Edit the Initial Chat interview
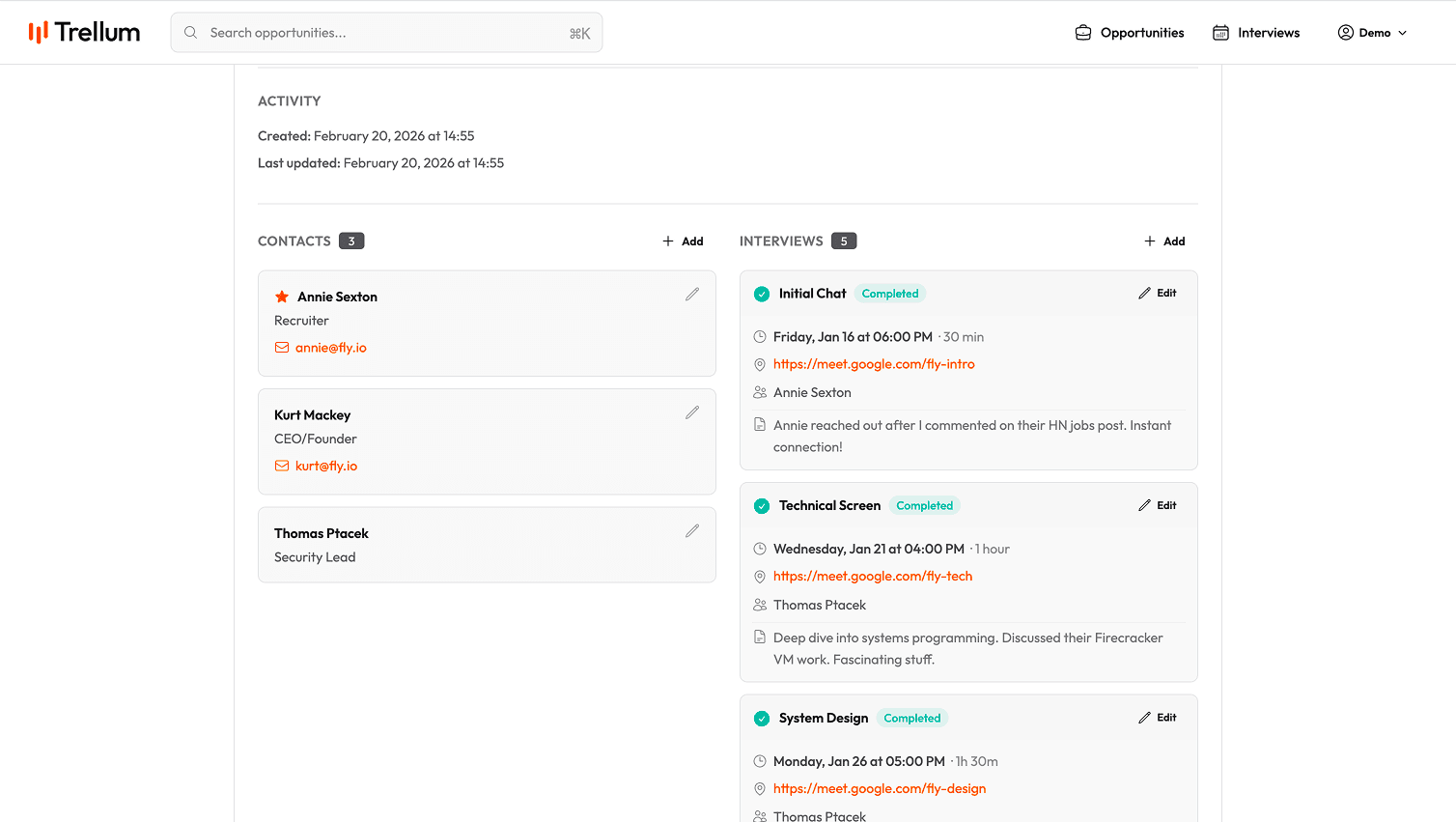The width and height of the screenshot is (1456, 822). pyautogui.click(x=1158, y=293)
